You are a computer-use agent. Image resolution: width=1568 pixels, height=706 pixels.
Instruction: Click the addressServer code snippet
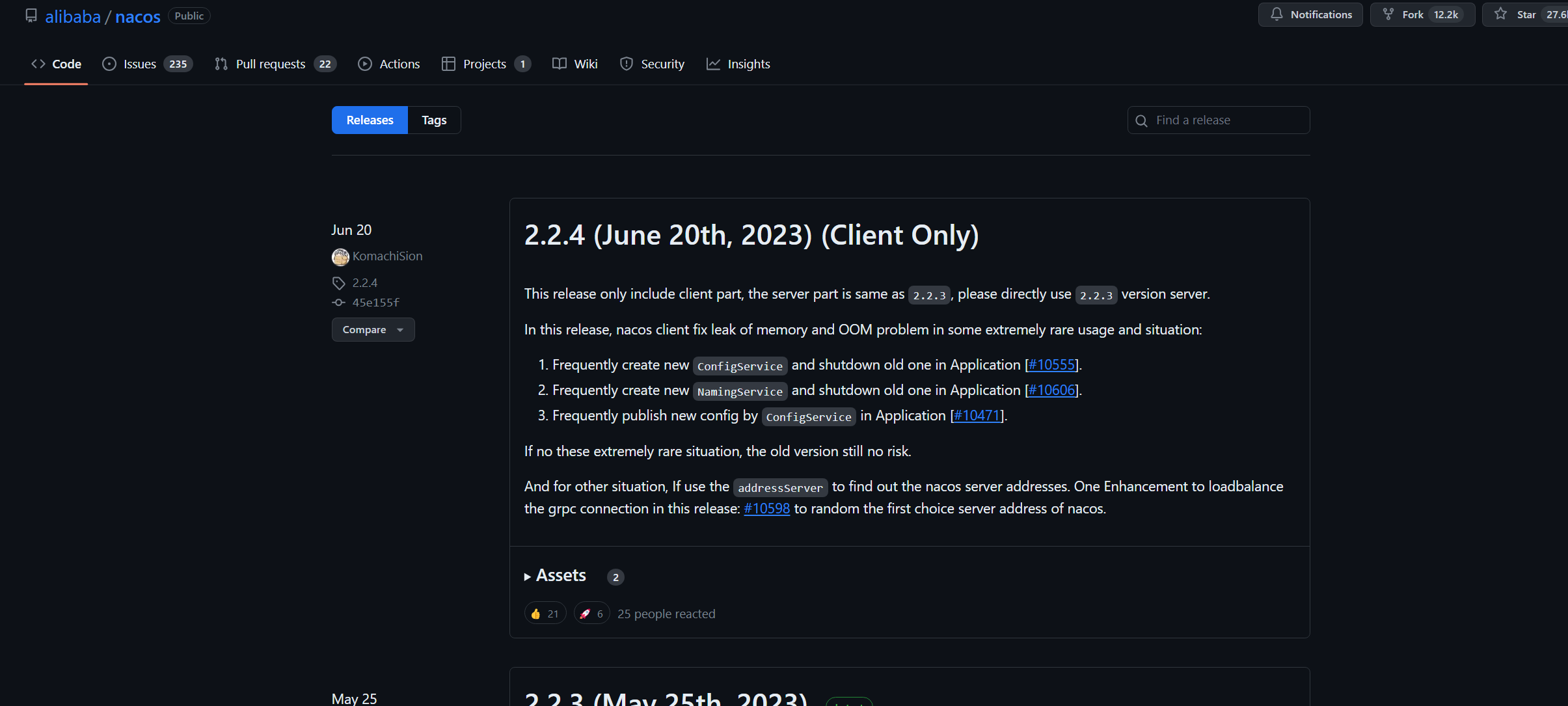[x=780, y=487]
